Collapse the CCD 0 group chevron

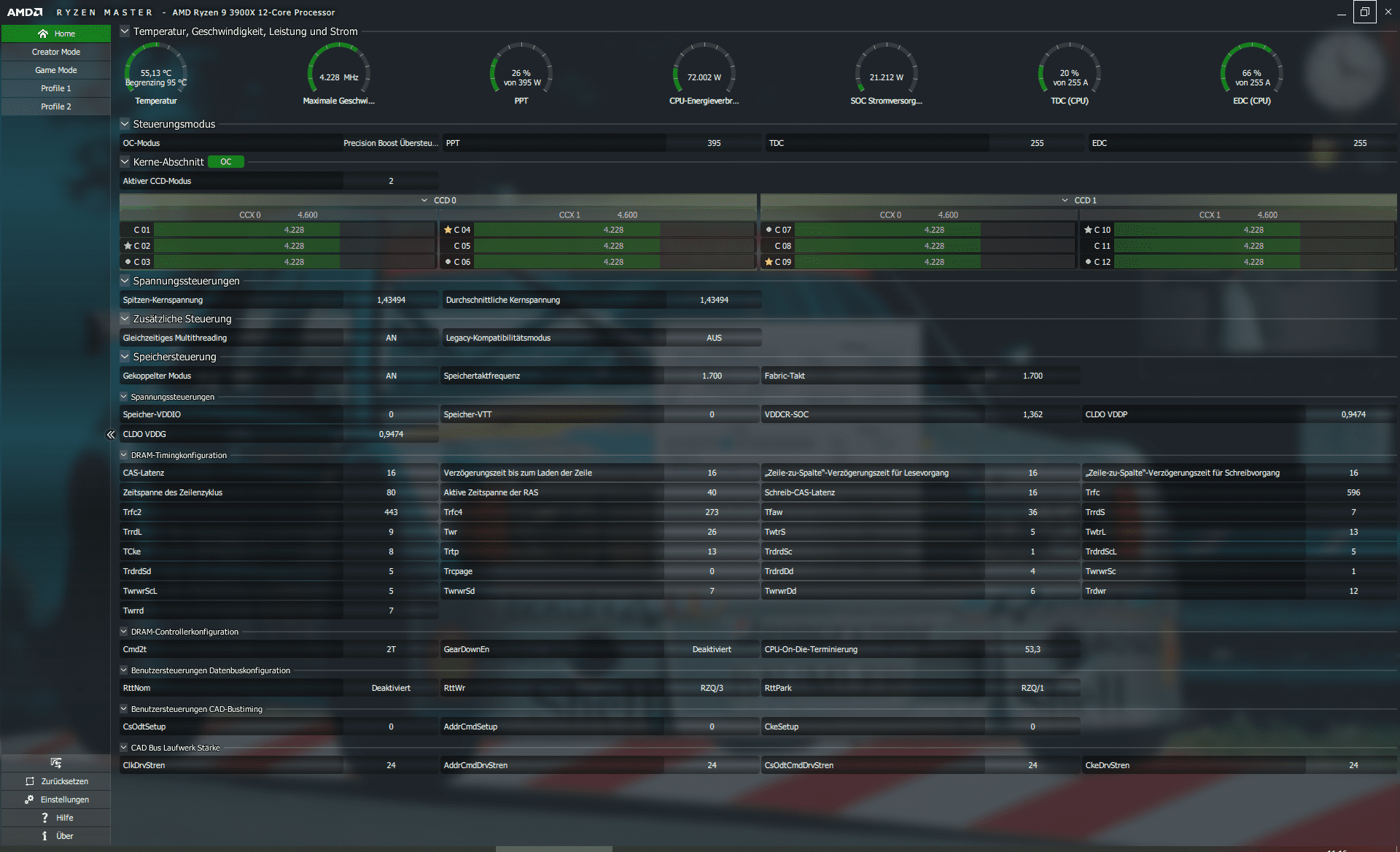[424, 200]
